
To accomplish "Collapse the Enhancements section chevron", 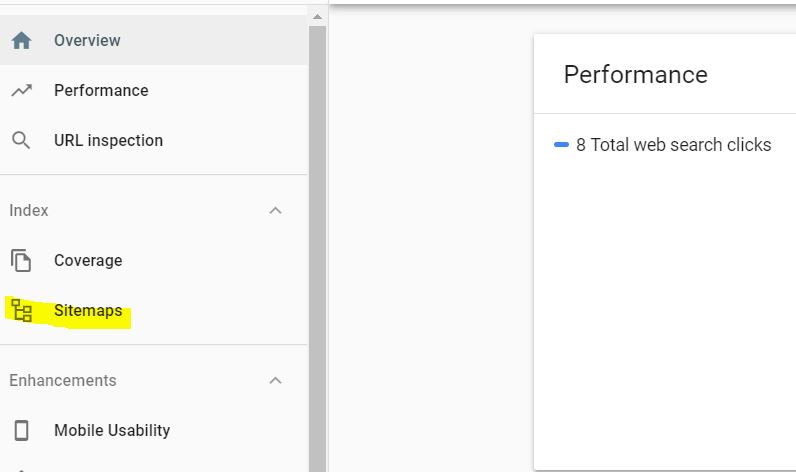I will click(276, 381).
